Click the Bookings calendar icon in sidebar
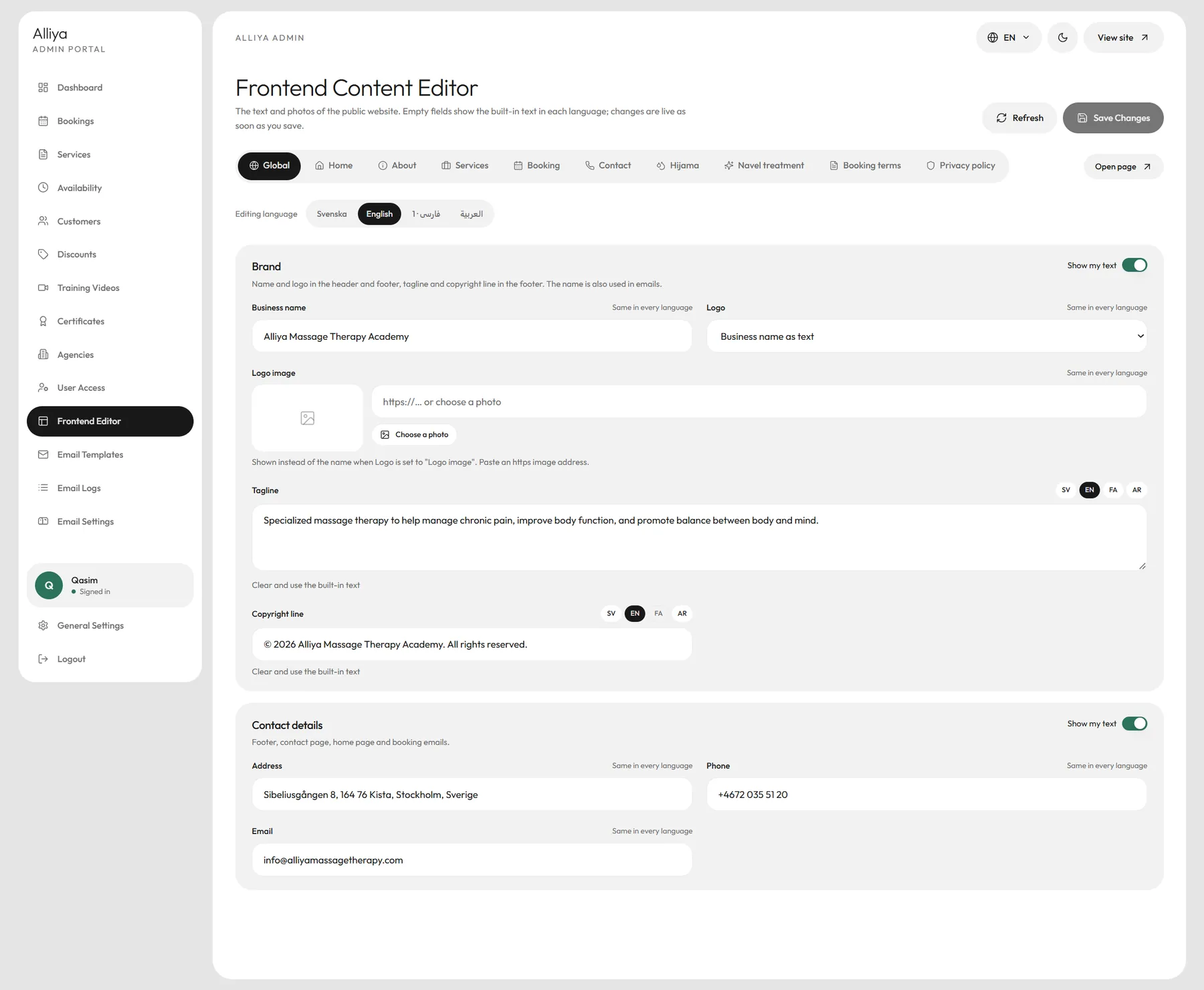Image resolution: width=1204 pixels, height=990 pixels. [43, 121]
